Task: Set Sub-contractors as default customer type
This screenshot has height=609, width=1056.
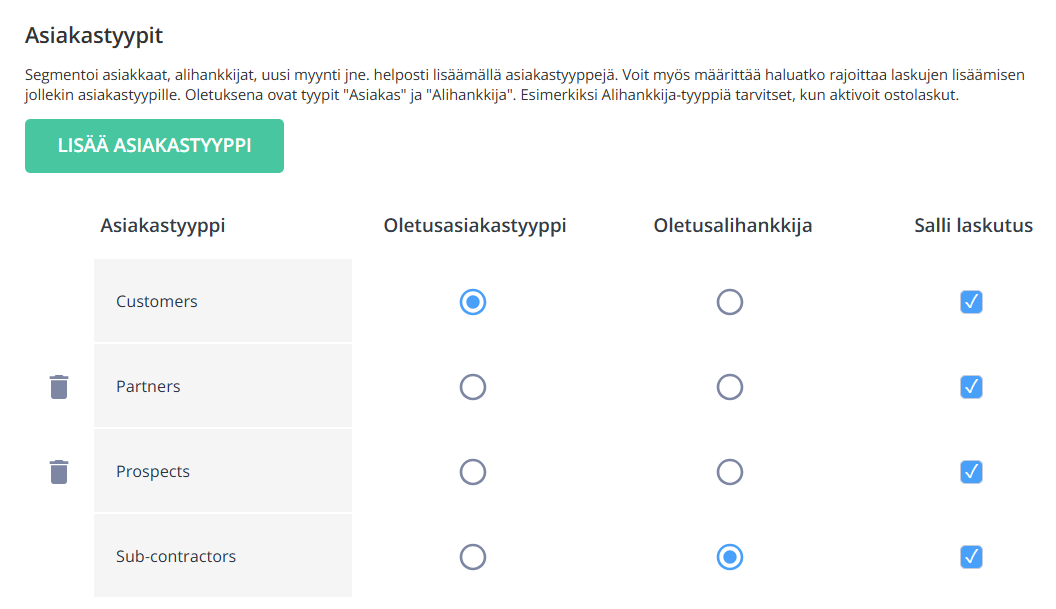Action: pos(473,557)
